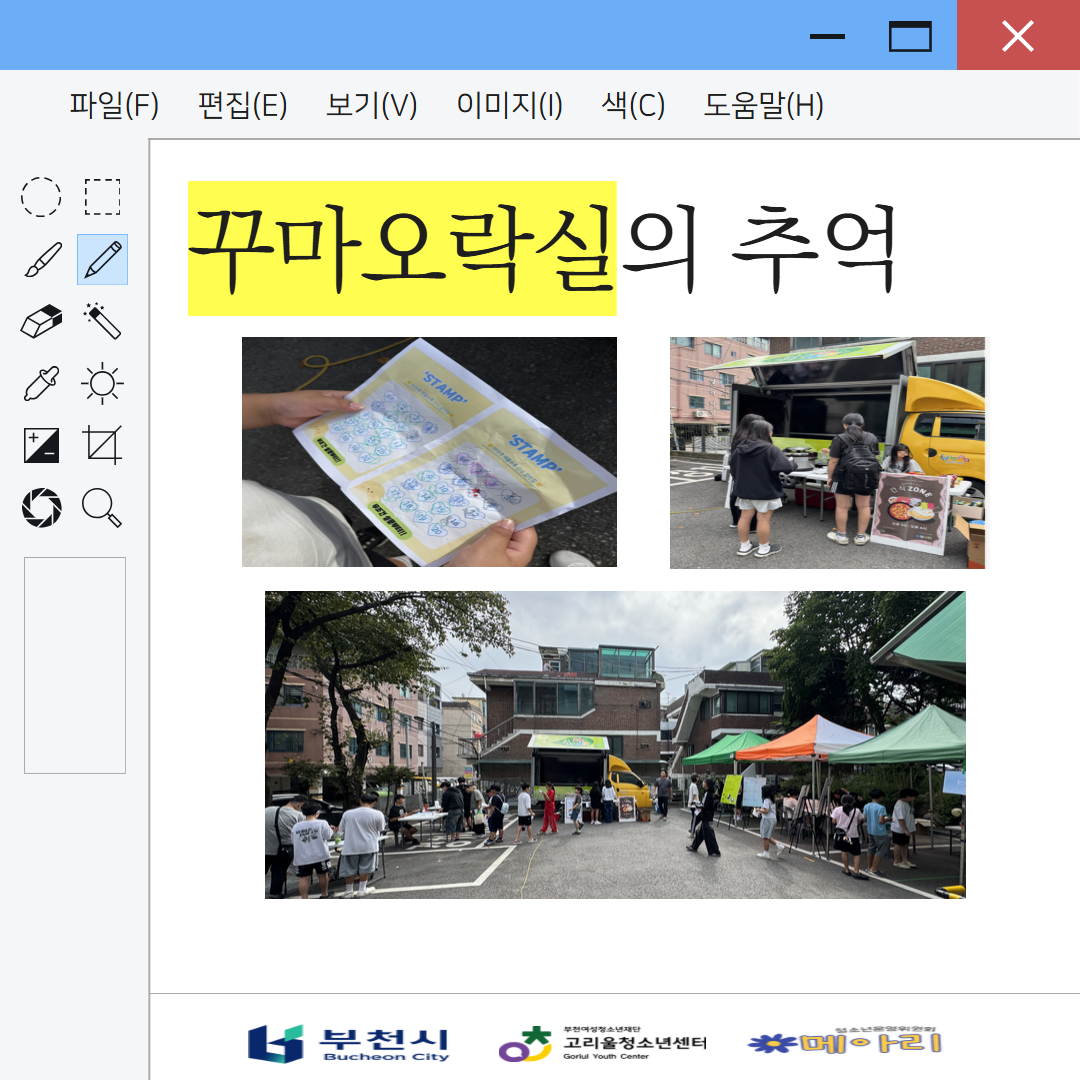Screen dimensions: 1080x1080
Task: Click the empty tool options box in sidebar
Action: click(75, 665)
